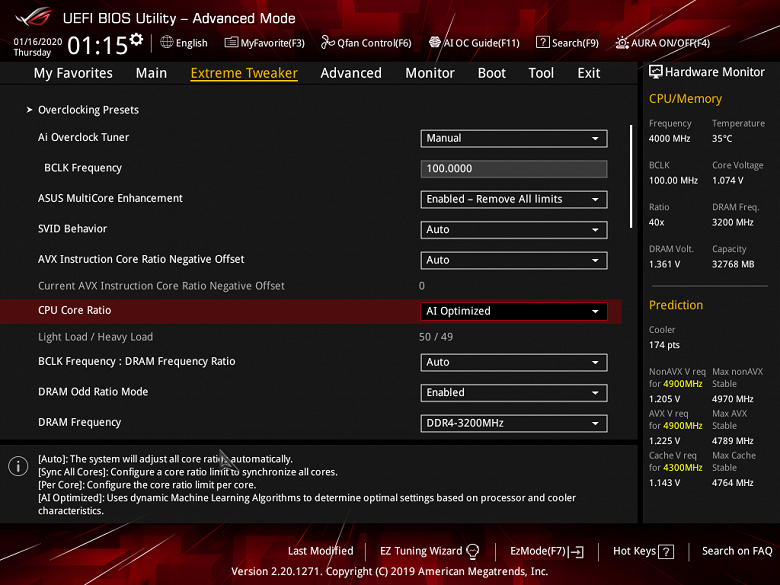The image size is (780, 585).
Task: Click the 174 pts cooler score
Action: [x=664, y=345]
